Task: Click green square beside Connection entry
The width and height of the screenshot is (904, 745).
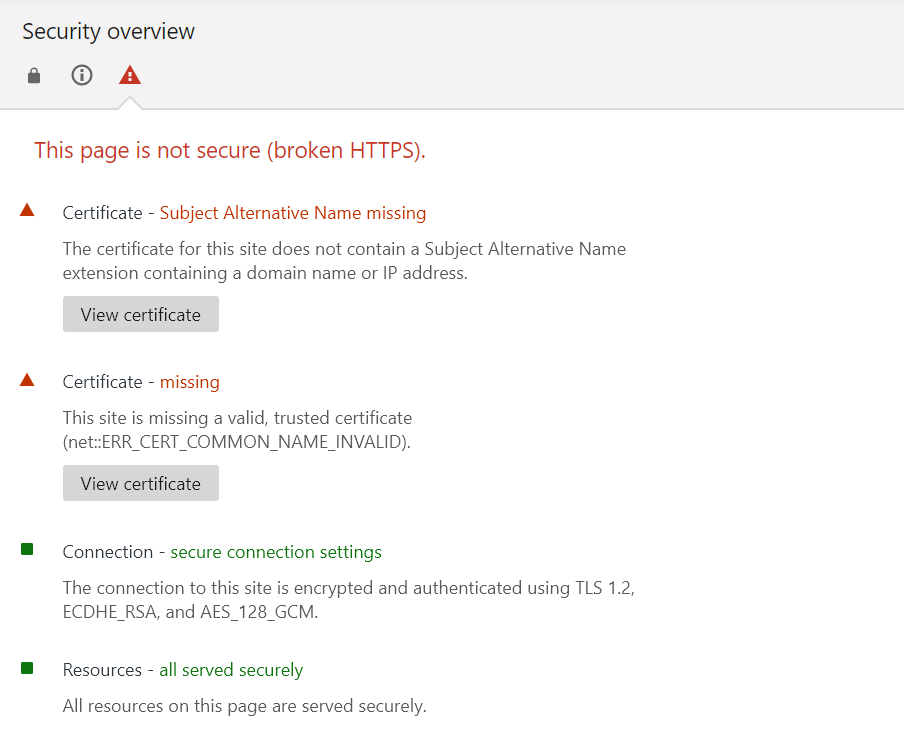Action: pos(27,549)
